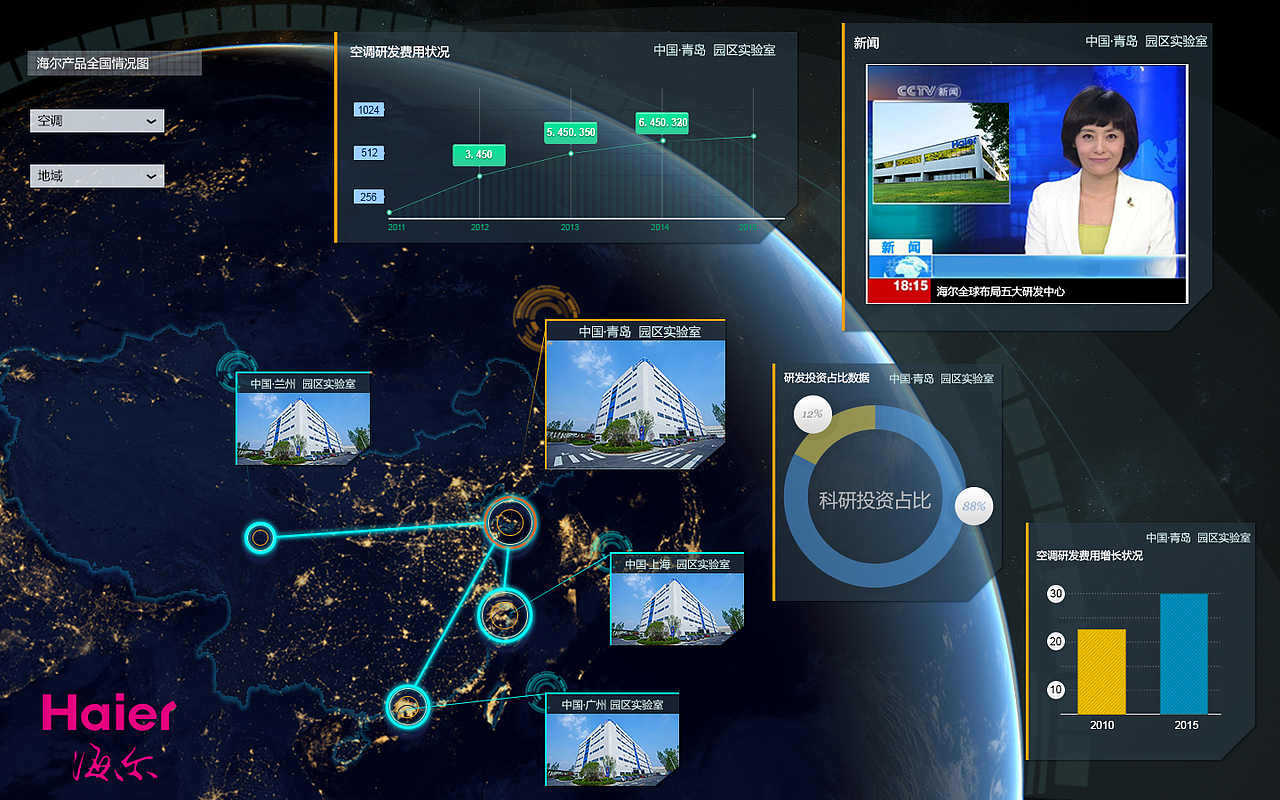Click the 5.450.350 data label
Image resolution: width=1280 pixels, height=800 pixels.
pyautogui.click(x=571, y=132)
